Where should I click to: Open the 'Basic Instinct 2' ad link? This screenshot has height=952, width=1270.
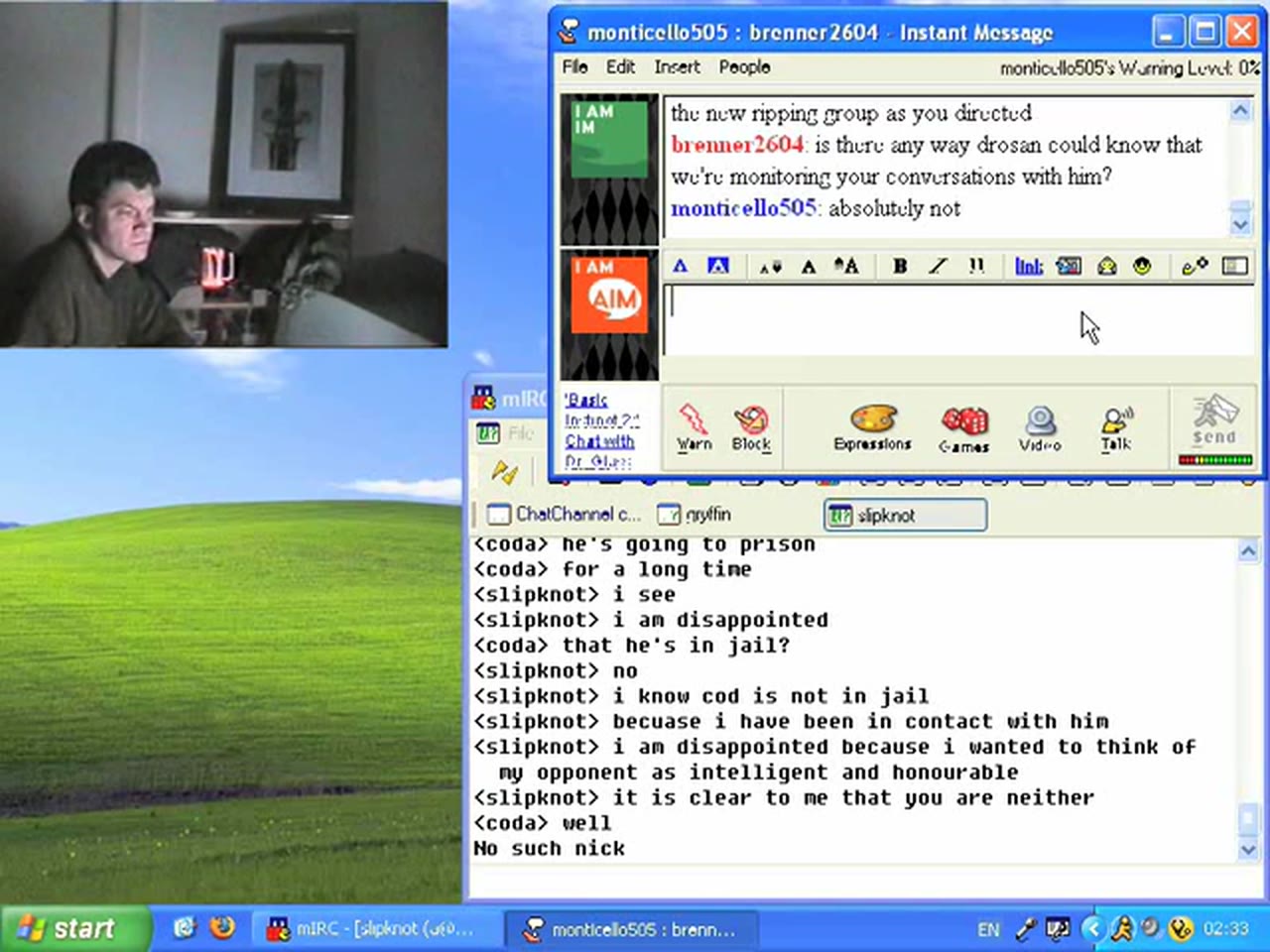click(x=601, y=410)
